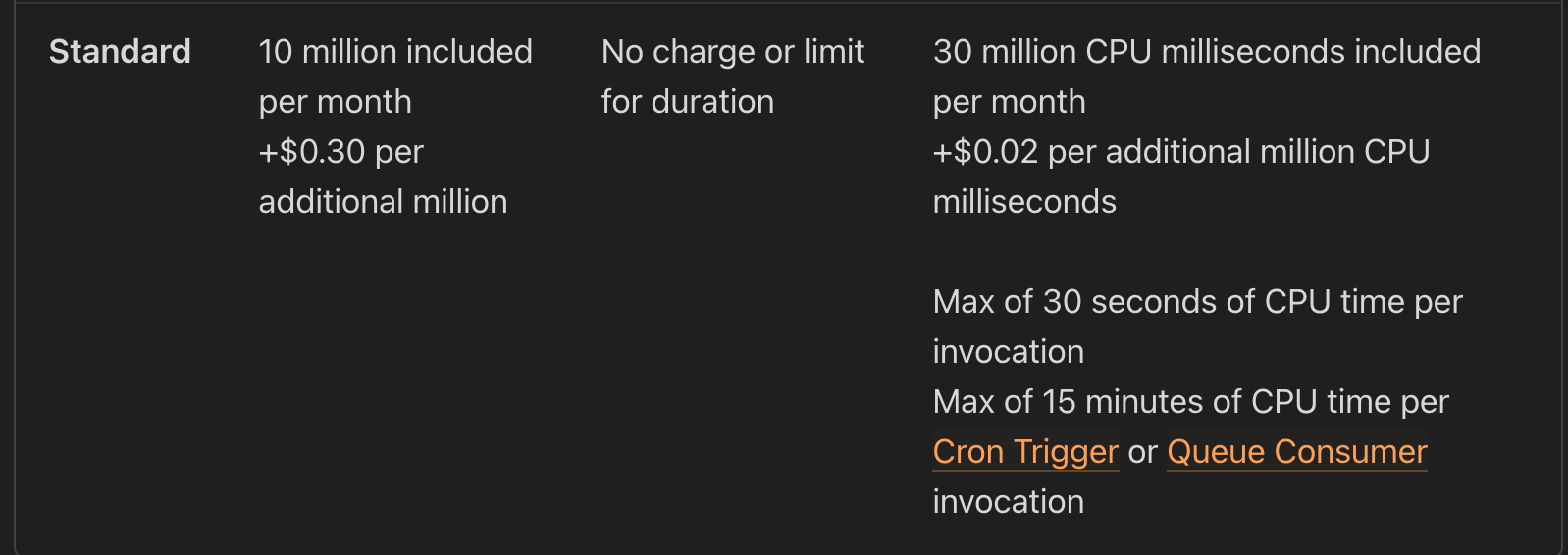Click "per month" under "30 million CPU"
1568x555 pixels.
click(1009, 102)
